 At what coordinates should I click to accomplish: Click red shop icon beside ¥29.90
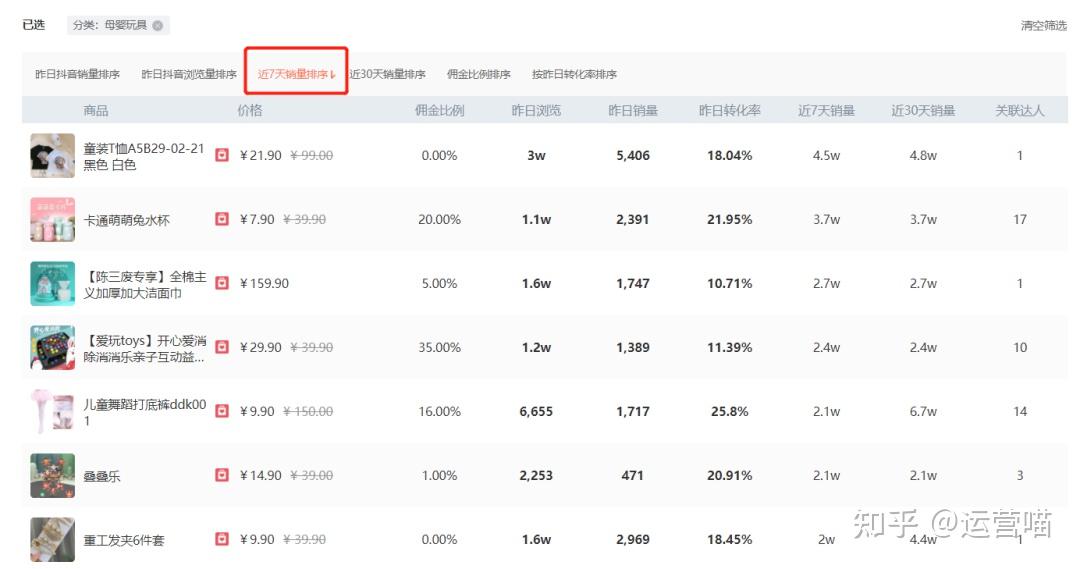point(222,347)
